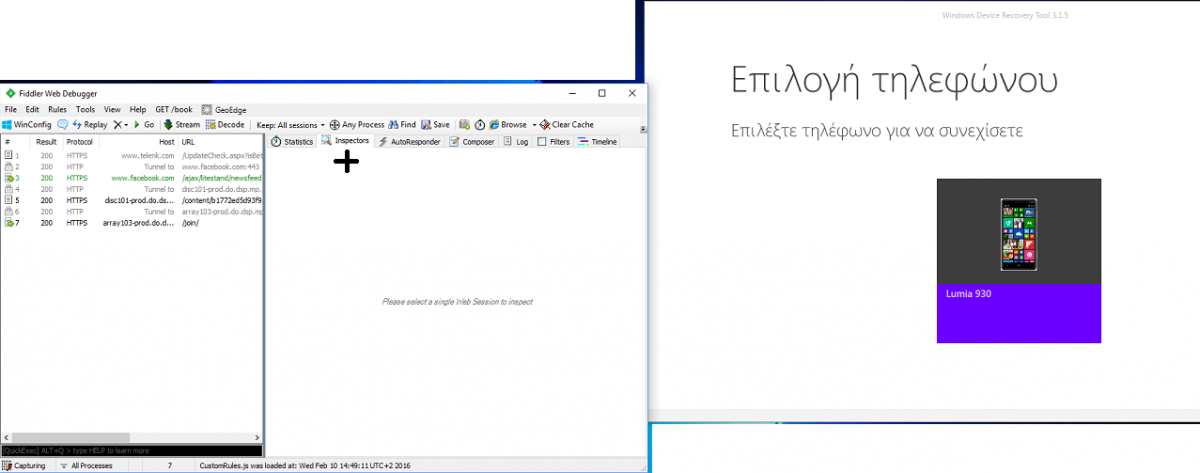The image size is (1200, 473).
Task: Select session 6 tunnel to array103-prod
Action: click(132, 212)
